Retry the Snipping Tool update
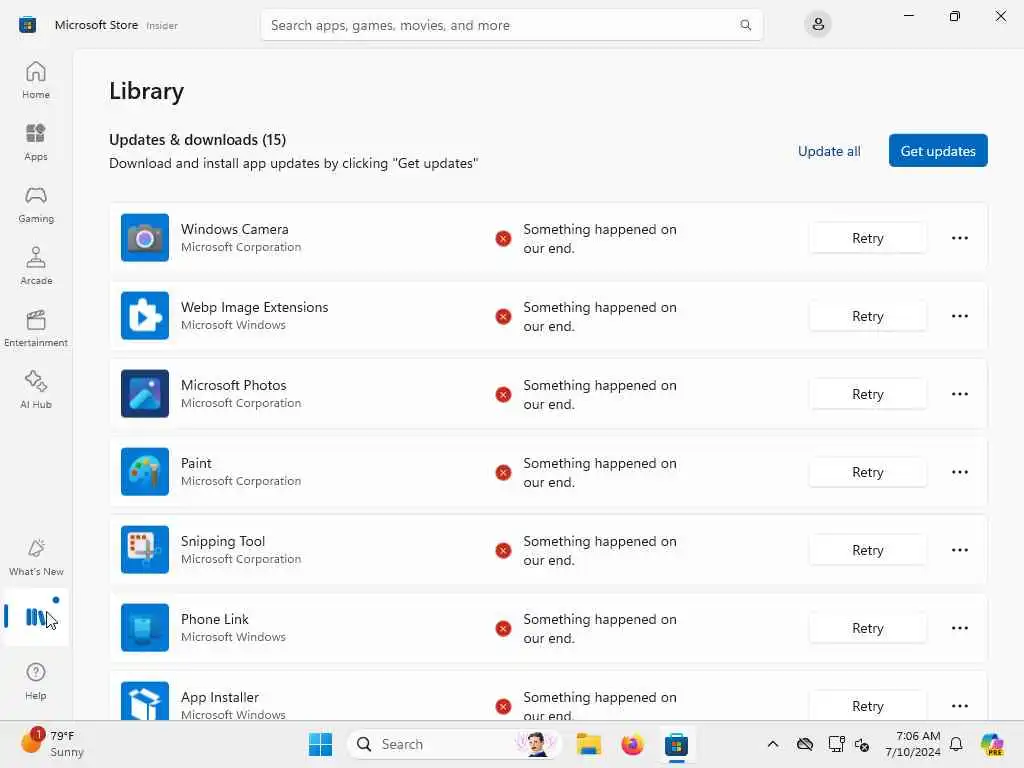This screenshot has height=768, width=1024. tap(867, 551)
